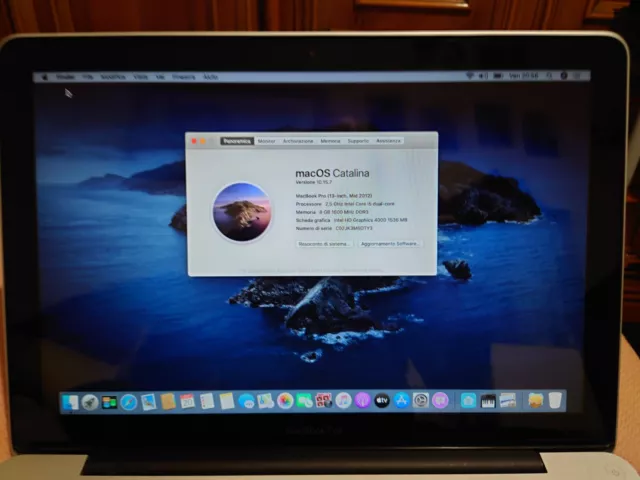Click the macOS Catalina title text
Viewport: 640px width, 480px height.
(x=332, y=173)
